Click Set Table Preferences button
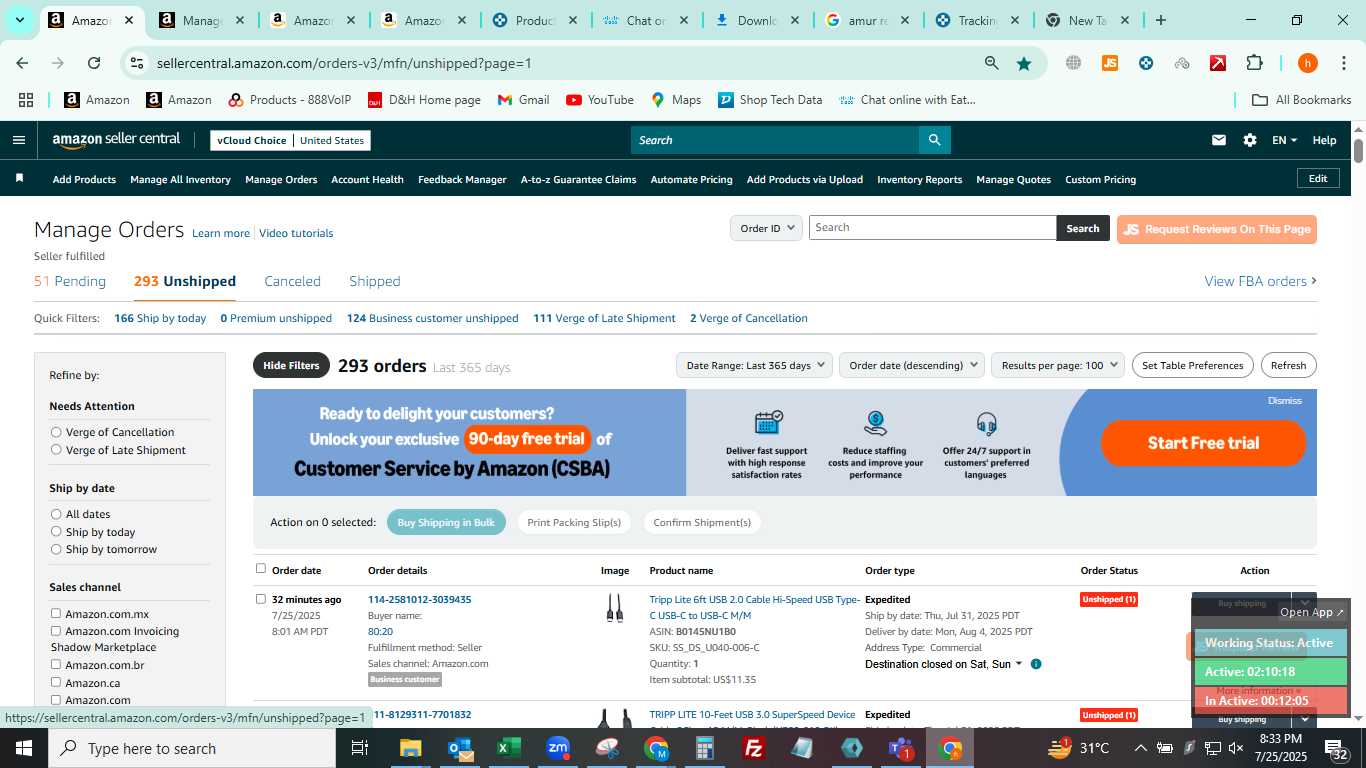Image resolution: width=1366 pixels, height=768 pixels. coord(1192,365)
